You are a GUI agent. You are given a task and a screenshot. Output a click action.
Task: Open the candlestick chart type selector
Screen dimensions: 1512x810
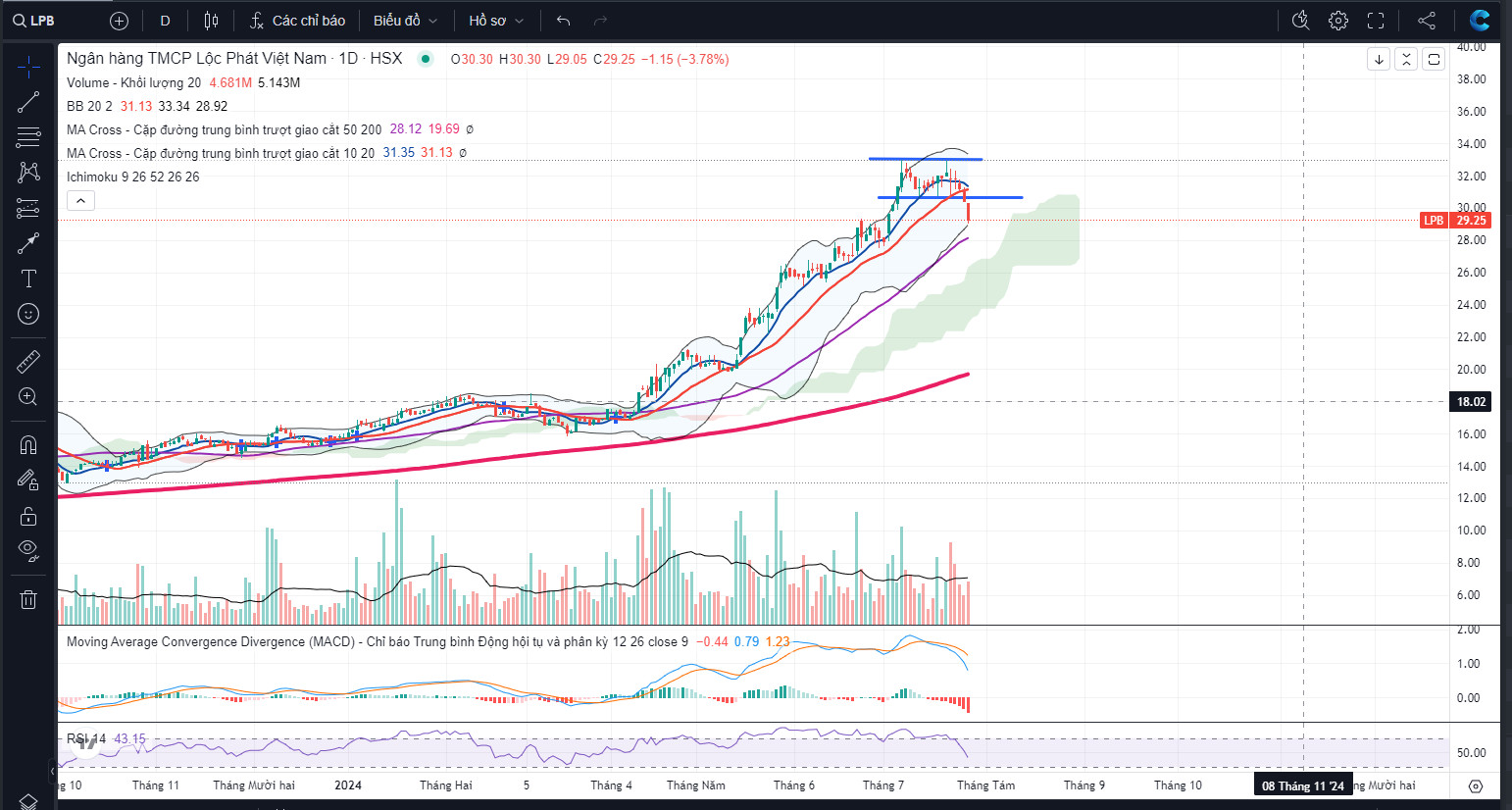tap(211, 21)
